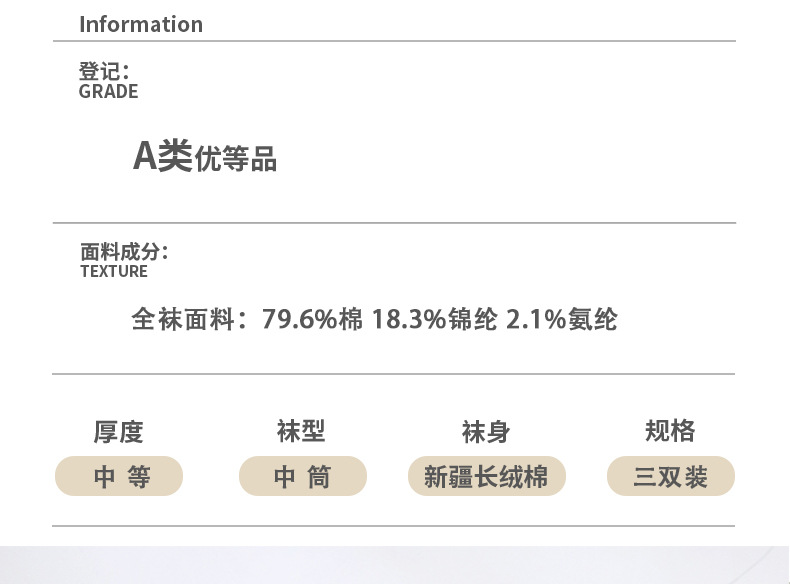Select the 2.1%氨纶 composition text

point(562,320)
